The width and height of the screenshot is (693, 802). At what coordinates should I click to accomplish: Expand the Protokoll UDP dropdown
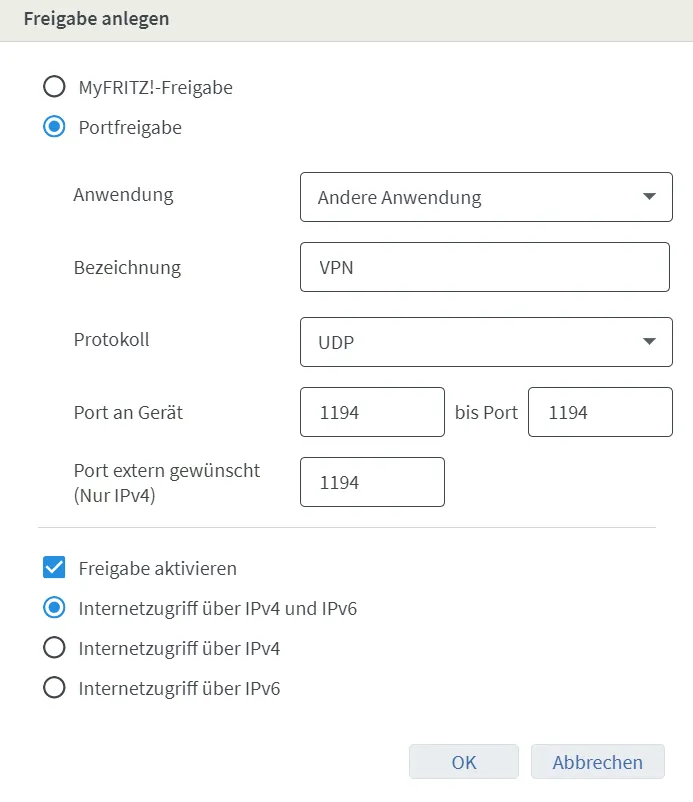click(486, 342)
